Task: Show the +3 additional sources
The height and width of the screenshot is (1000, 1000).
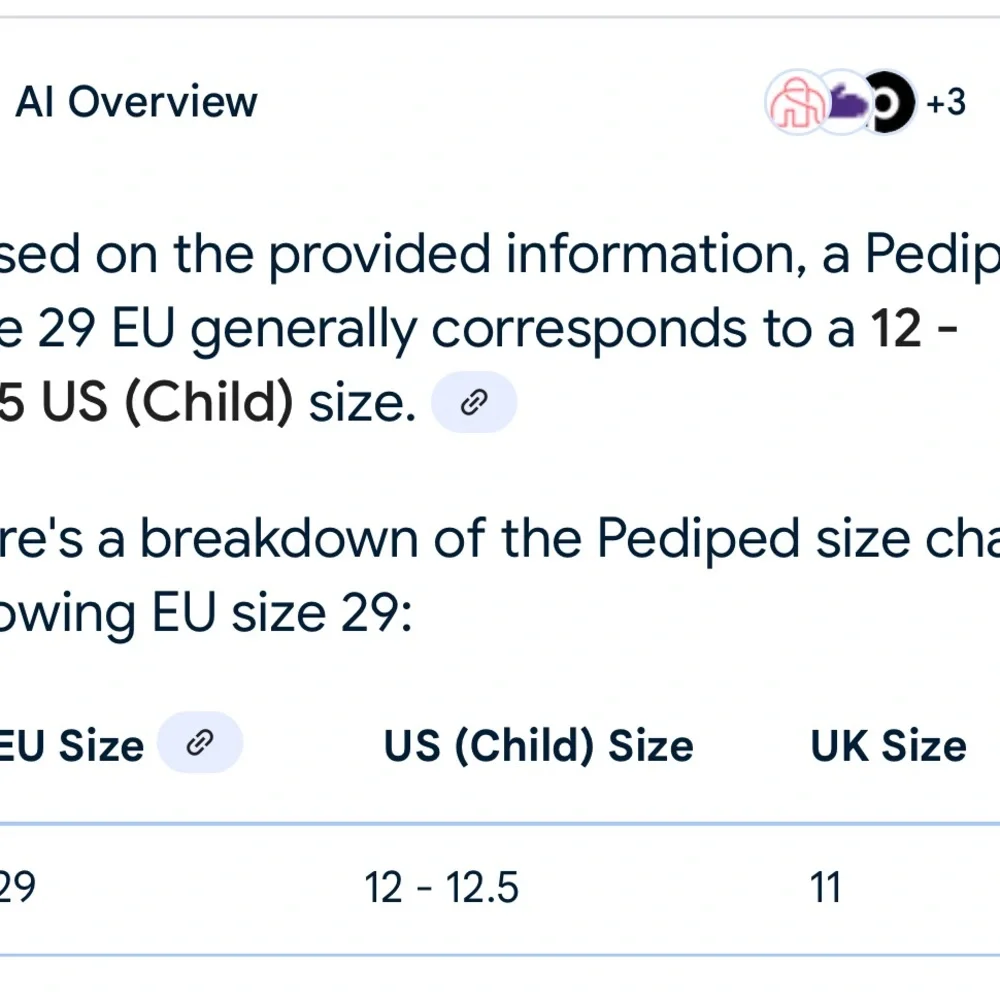Action: [946, 102]
